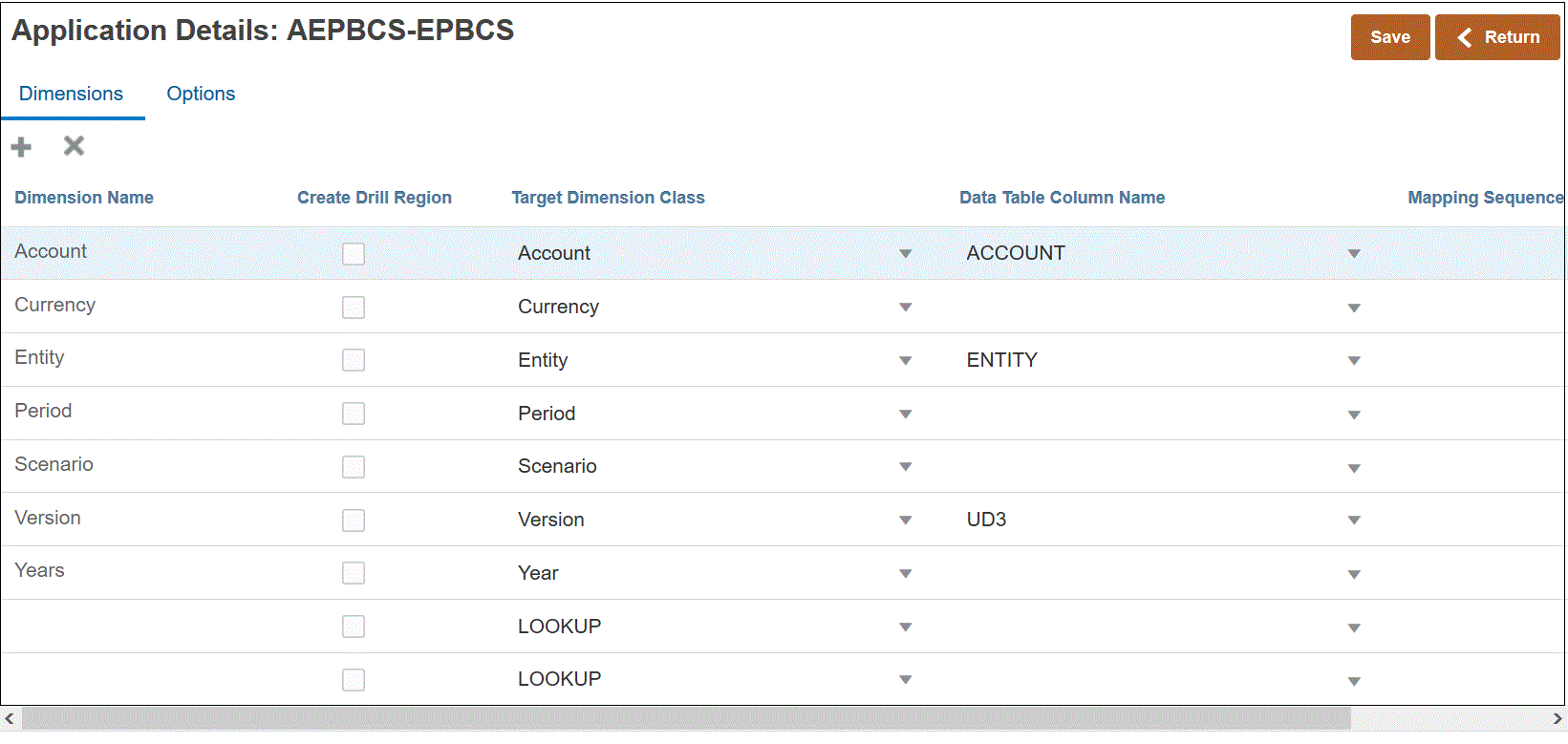Click the Return button arrow icon
The image size is (1568, 744).
pyautogui.click(x=1465, y=37)
